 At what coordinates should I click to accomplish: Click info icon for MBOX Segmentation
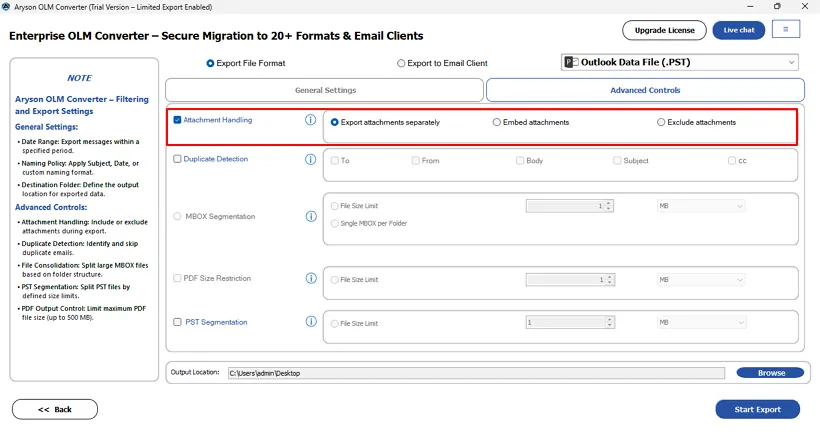click(310, 216)
